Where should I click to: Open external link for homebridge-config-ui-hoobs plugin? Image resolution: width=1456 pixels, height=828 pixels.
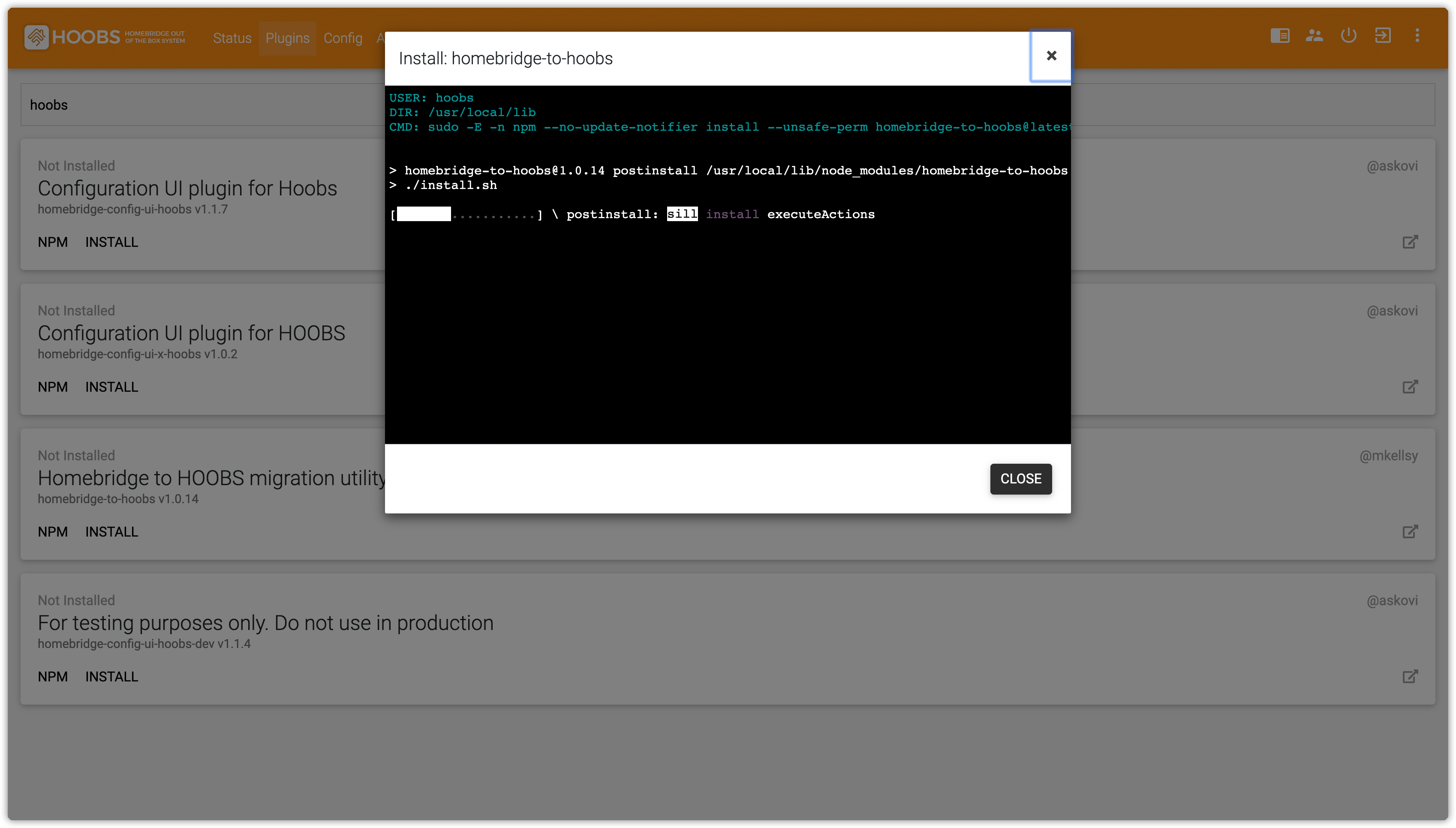pos(1410,242)
